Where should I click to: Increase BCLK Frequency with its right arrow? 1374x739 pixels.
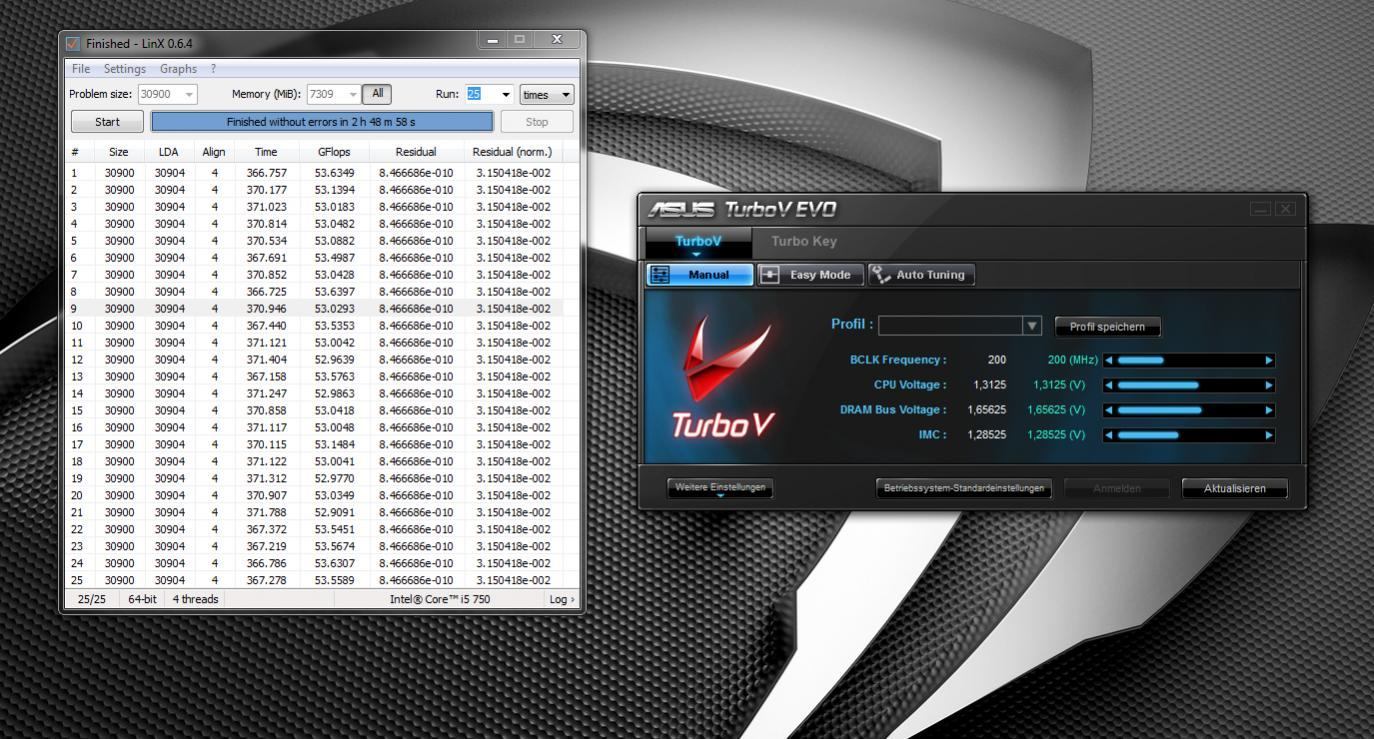pyautogui.click(x=1270, y=360)
